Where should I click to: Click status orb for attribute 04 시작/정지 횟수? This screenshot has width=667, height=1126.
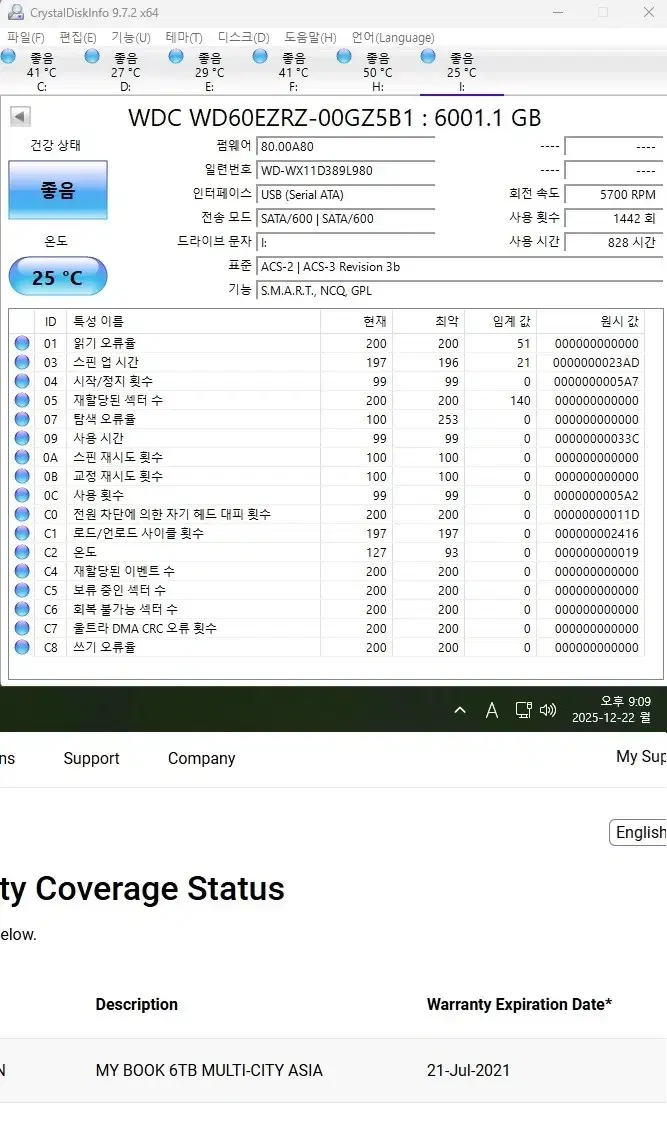click(x=22, y=381)
